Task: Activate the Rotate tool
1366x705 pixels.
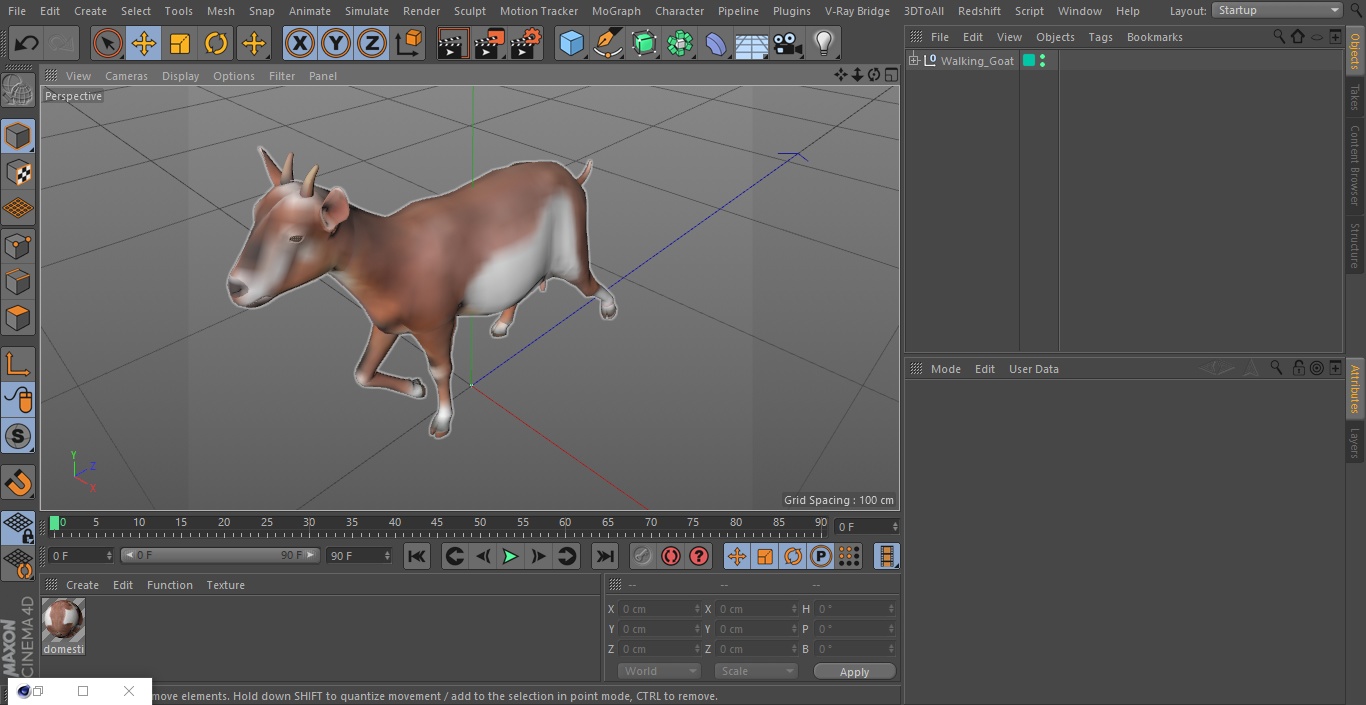Action: click(x=216, y=43)
